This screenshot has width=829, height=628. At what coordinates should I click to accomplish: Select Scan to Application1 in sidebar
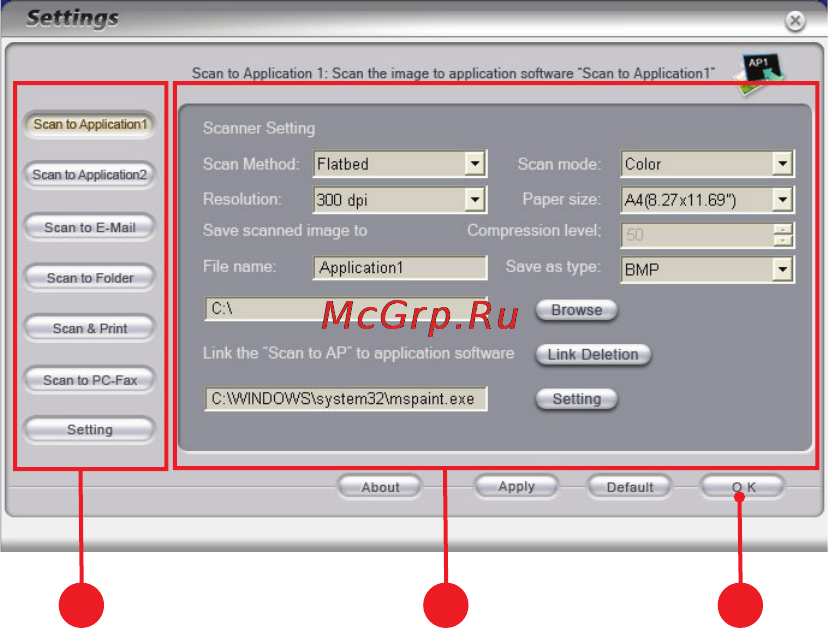coord(90,124)
